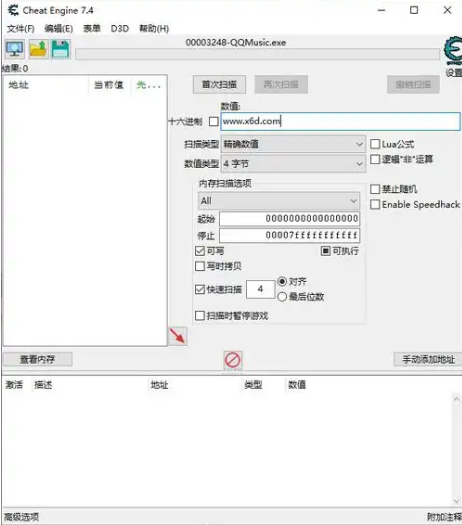Screen dimensions: 462x525
Task: Expand the All memory region dropdown
Action: (279, 201)
